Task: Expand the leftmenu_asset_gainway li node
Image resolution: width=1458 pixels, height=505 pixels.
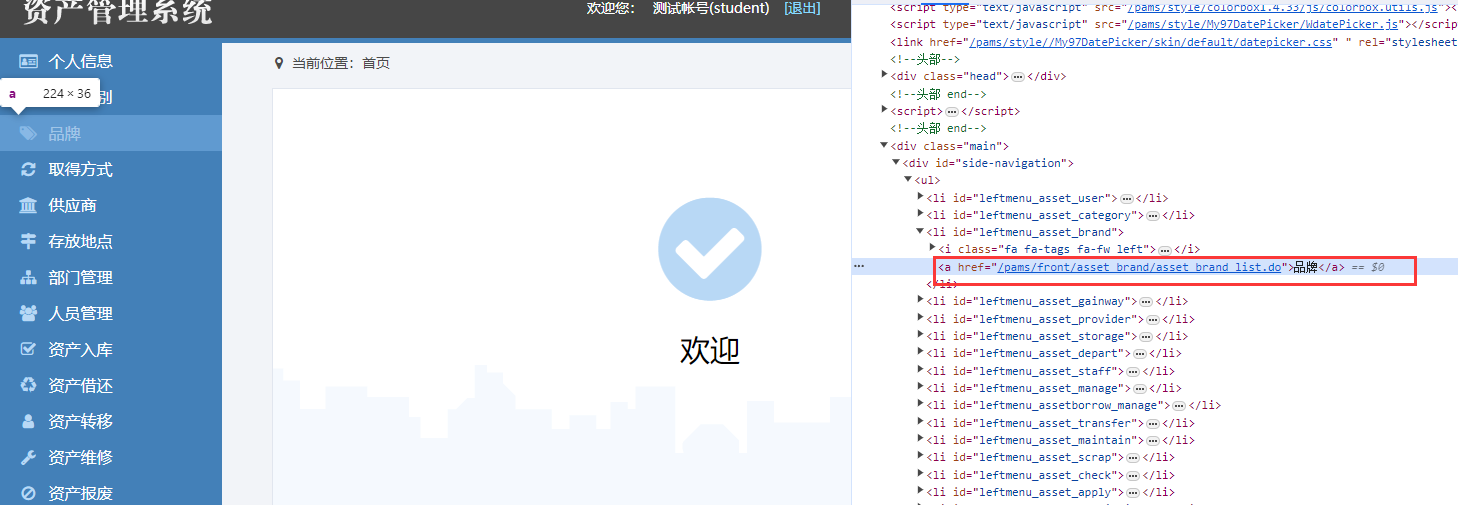Action: coord(920,300)
